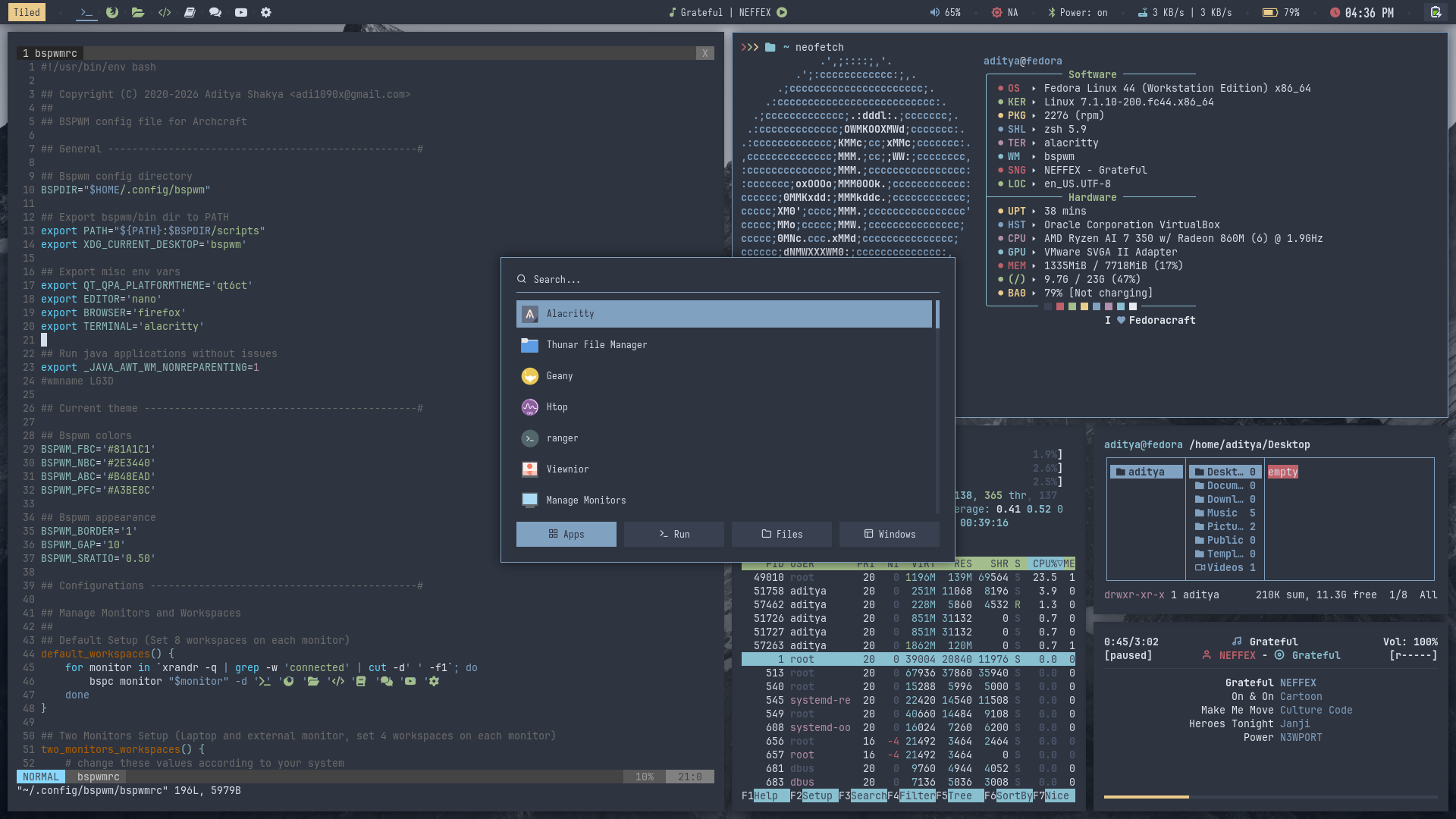Switch the launcher to the Apps tab

point(566,534)
